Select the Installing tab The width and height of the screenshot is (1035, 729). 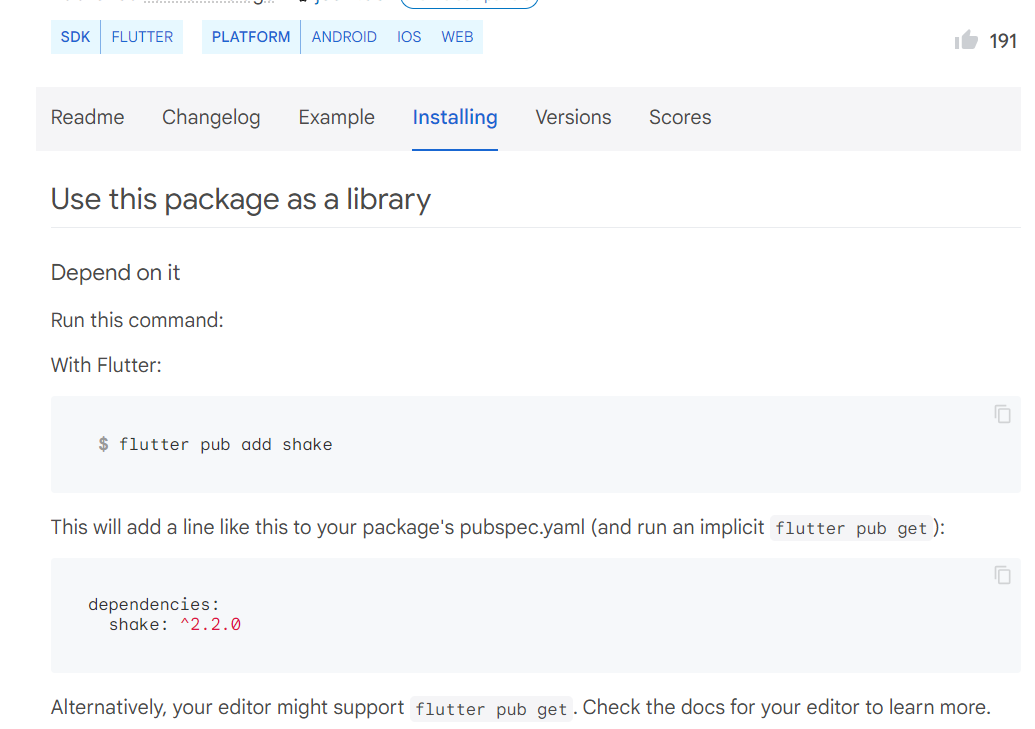(x=455, y=118)
